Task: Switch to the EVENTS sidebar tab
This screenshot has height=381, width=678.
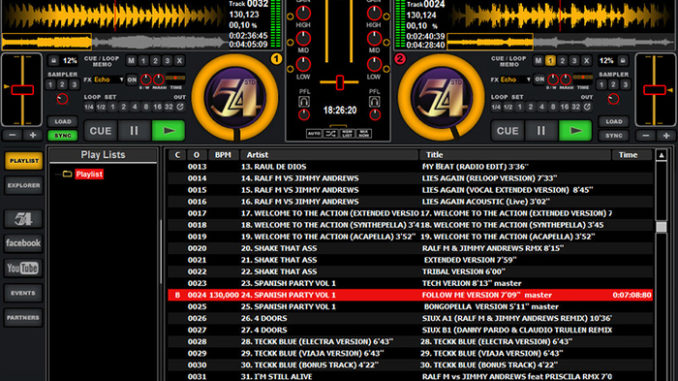Action: click(x=23, y=293)
